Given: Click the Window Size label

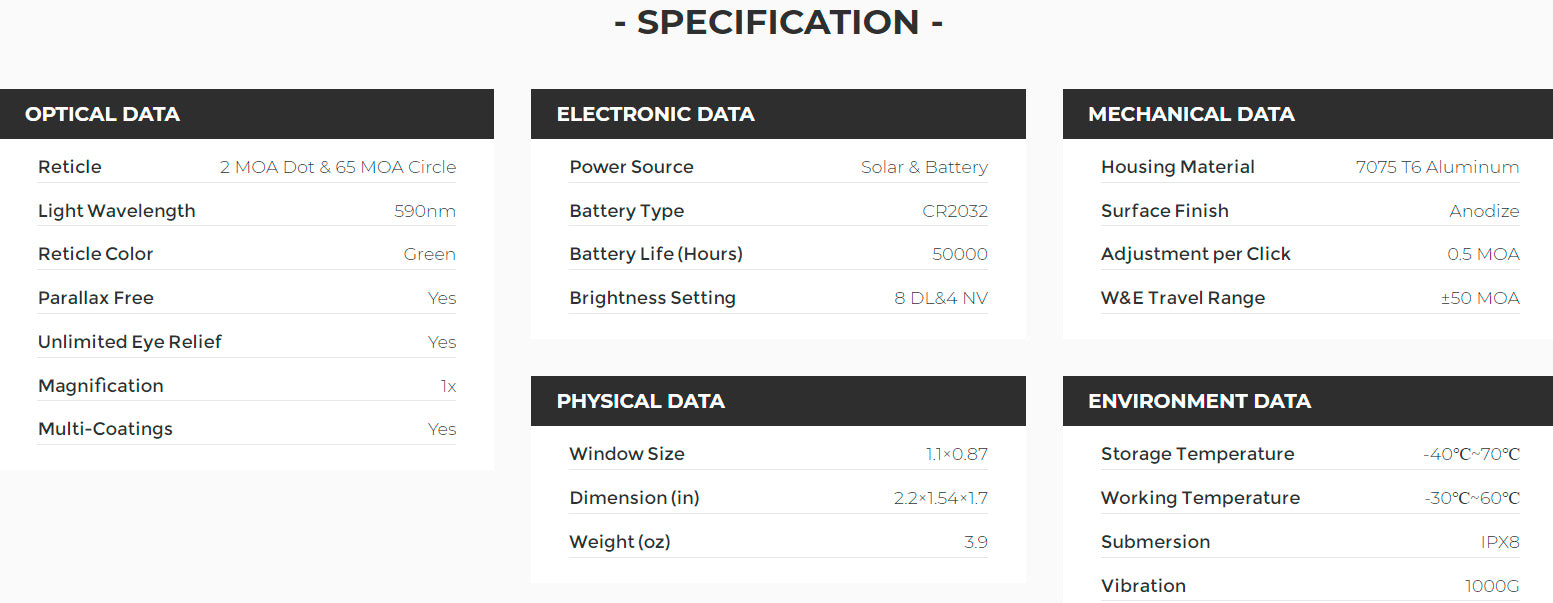Looking at the screenshot, I should [627, 454].
